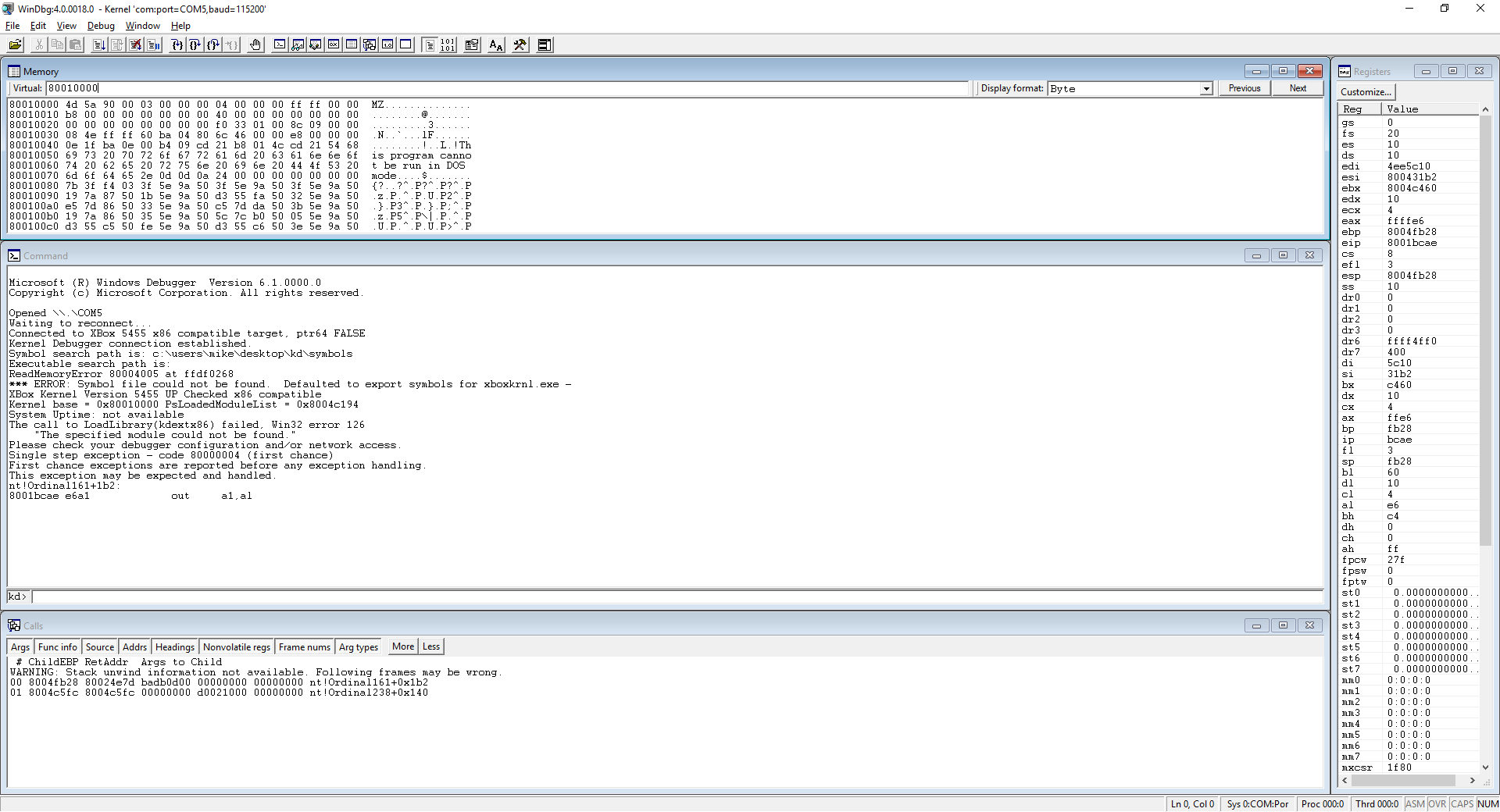
Task: Open the Disassembly window toolbar icon
Action: coord(387,45)
